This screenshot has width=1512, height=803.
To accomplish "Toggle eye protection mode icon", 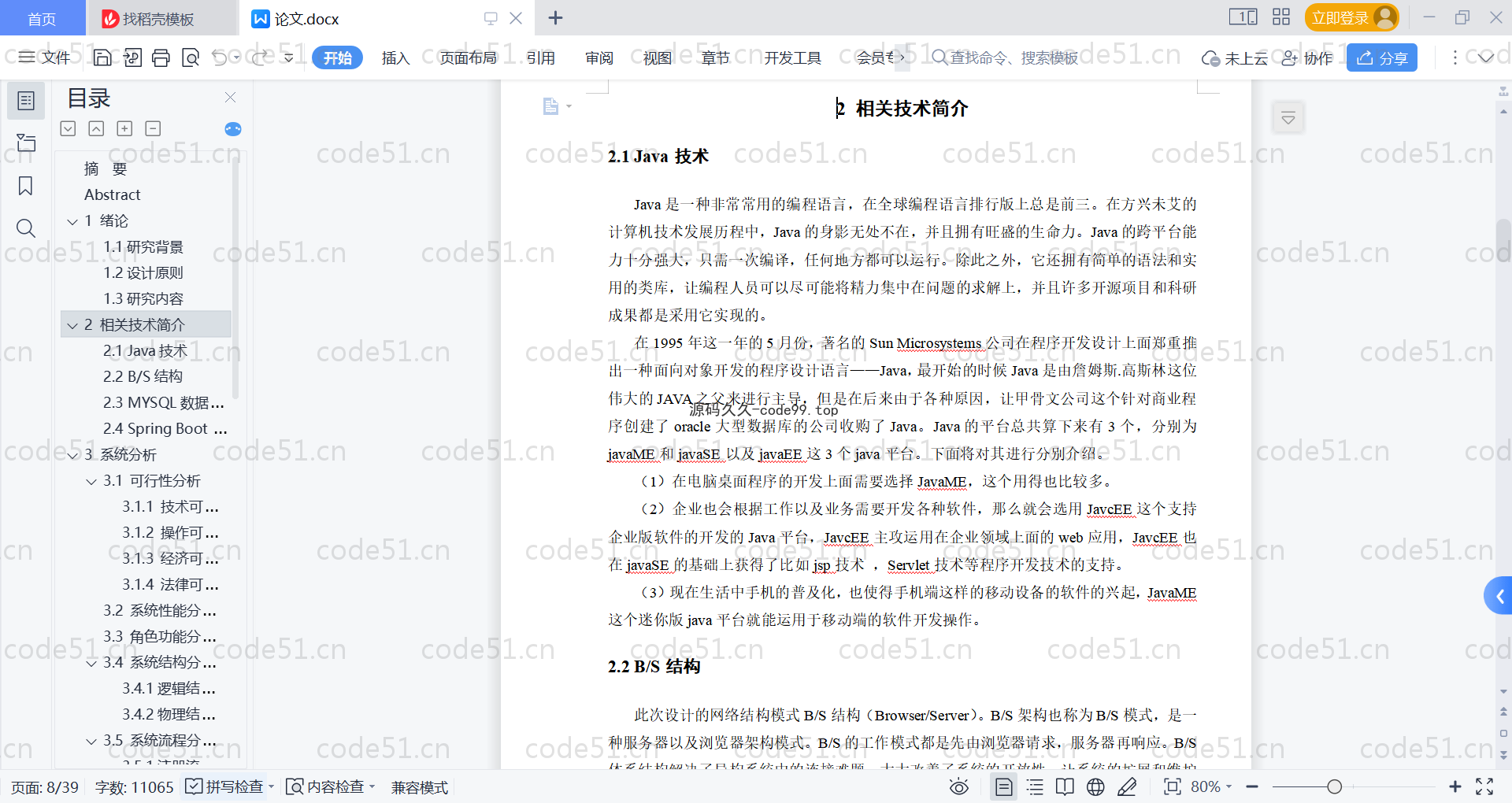I will click(958, 786).
